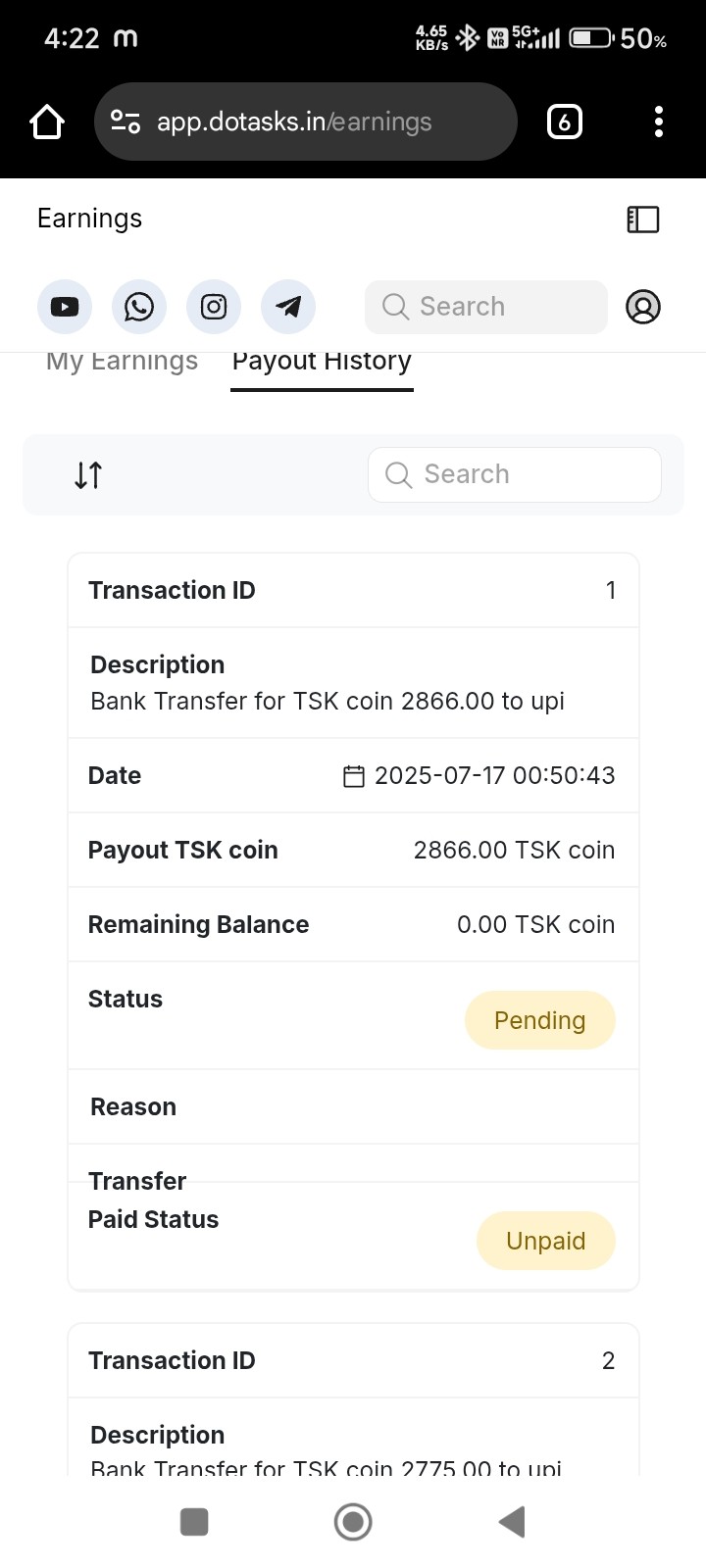This screenshot has height=1568, width=706.
Task: Click the Pending status badge
Action: point(539,1020)
